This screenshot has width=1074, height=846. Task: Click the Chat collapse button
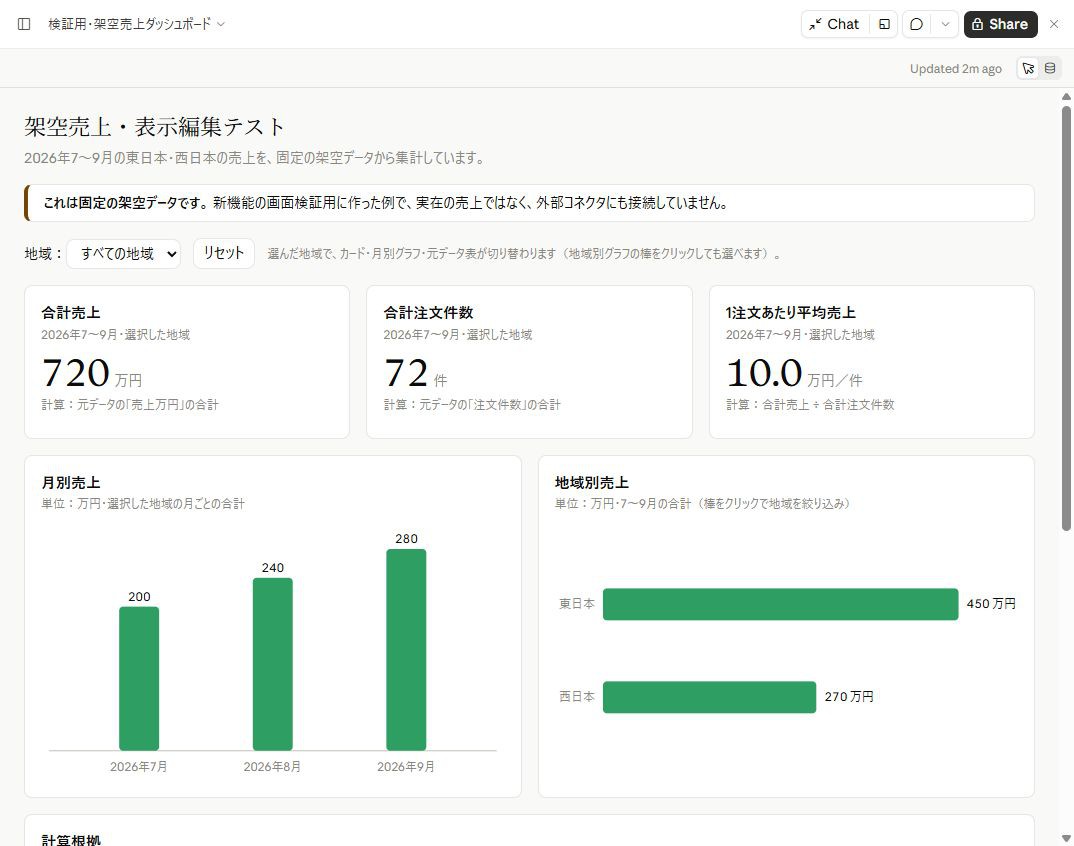coord(835,24)
